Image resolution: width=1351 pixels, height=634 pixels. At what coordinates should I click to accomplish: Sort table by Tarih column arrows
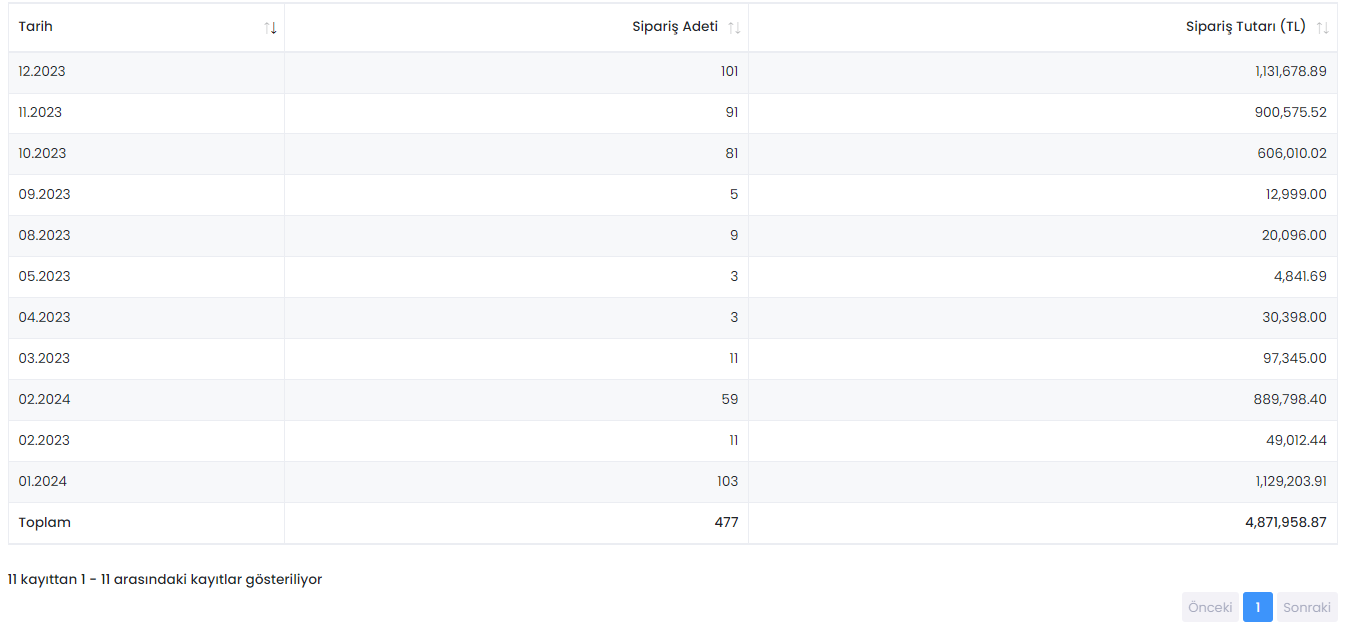point(270,28)
